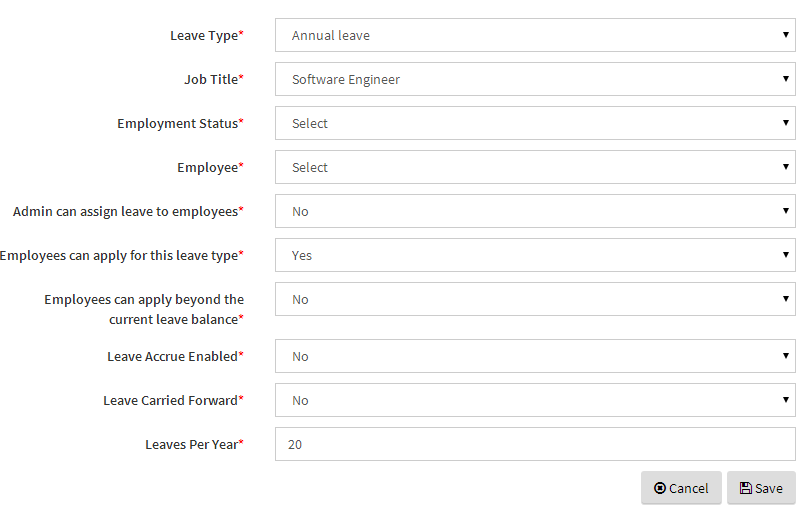Click the arrow on Leave Carried Forward dropdown

click(785, 400)
